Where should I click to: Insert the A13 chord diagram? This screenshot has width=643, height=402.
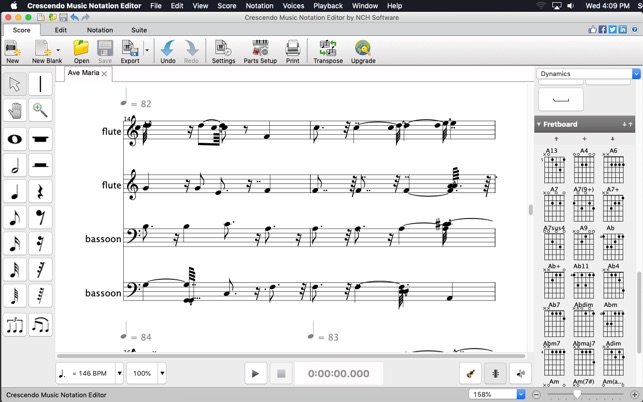click(x=554, y=166)
